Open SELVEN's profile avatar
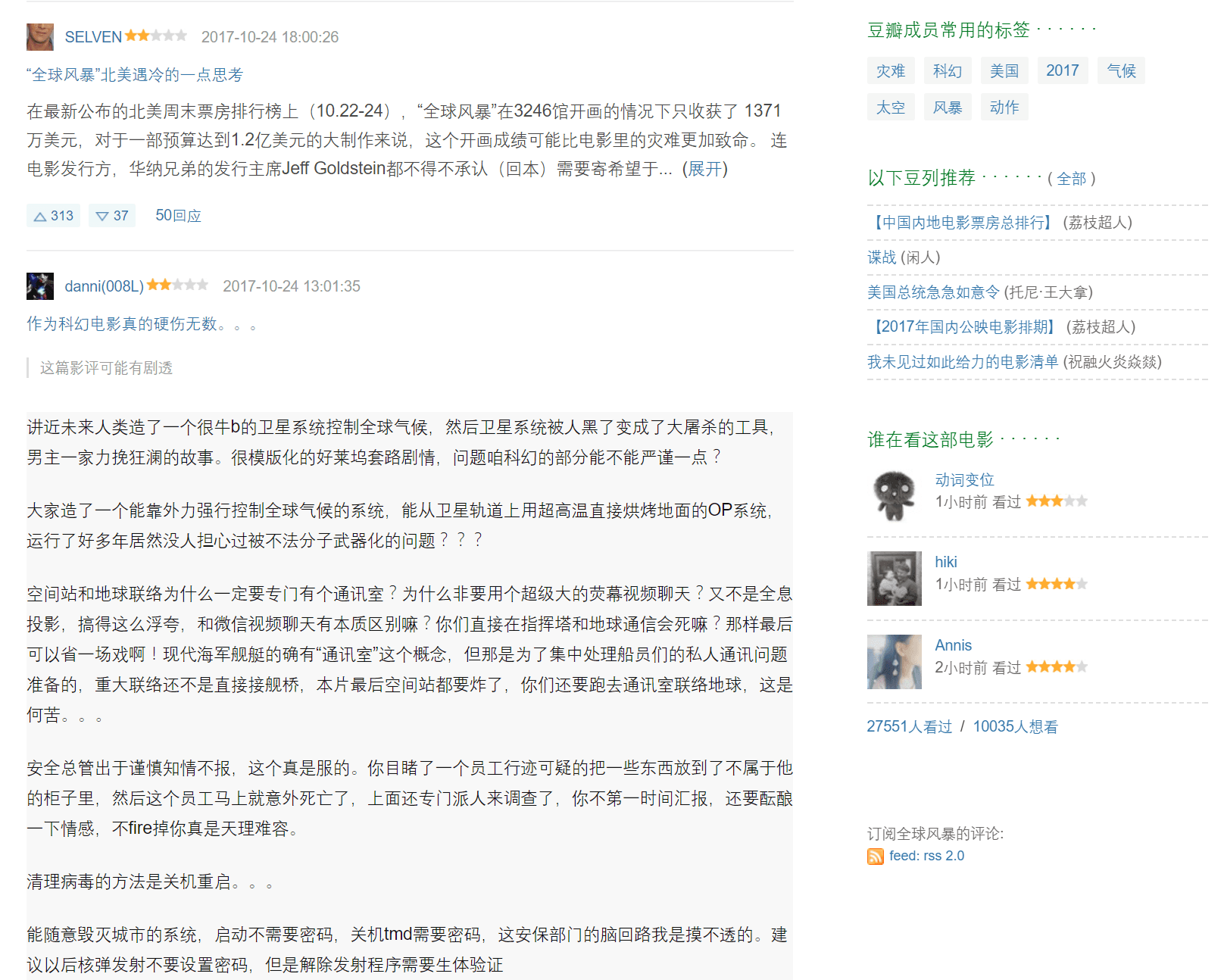This screenshot has width=1224, height=980. tap(39, 36)
